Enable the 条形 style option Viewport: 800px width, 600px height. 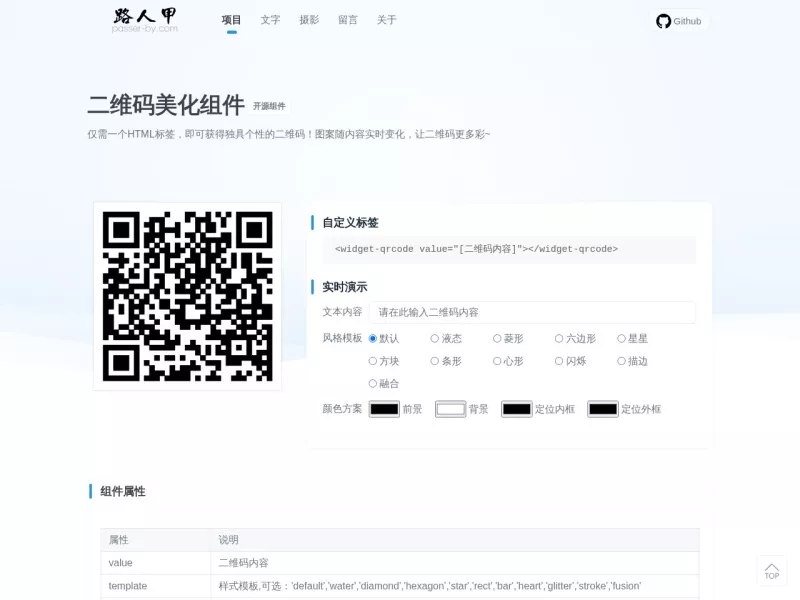435,361
